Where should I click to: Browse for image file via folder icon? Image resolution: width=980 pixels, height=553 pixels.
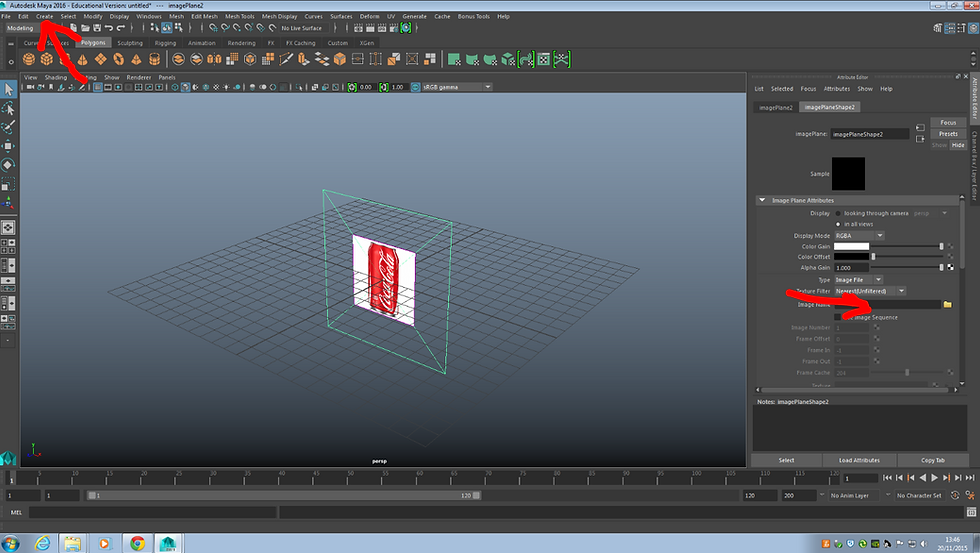(x=948, y=304)
